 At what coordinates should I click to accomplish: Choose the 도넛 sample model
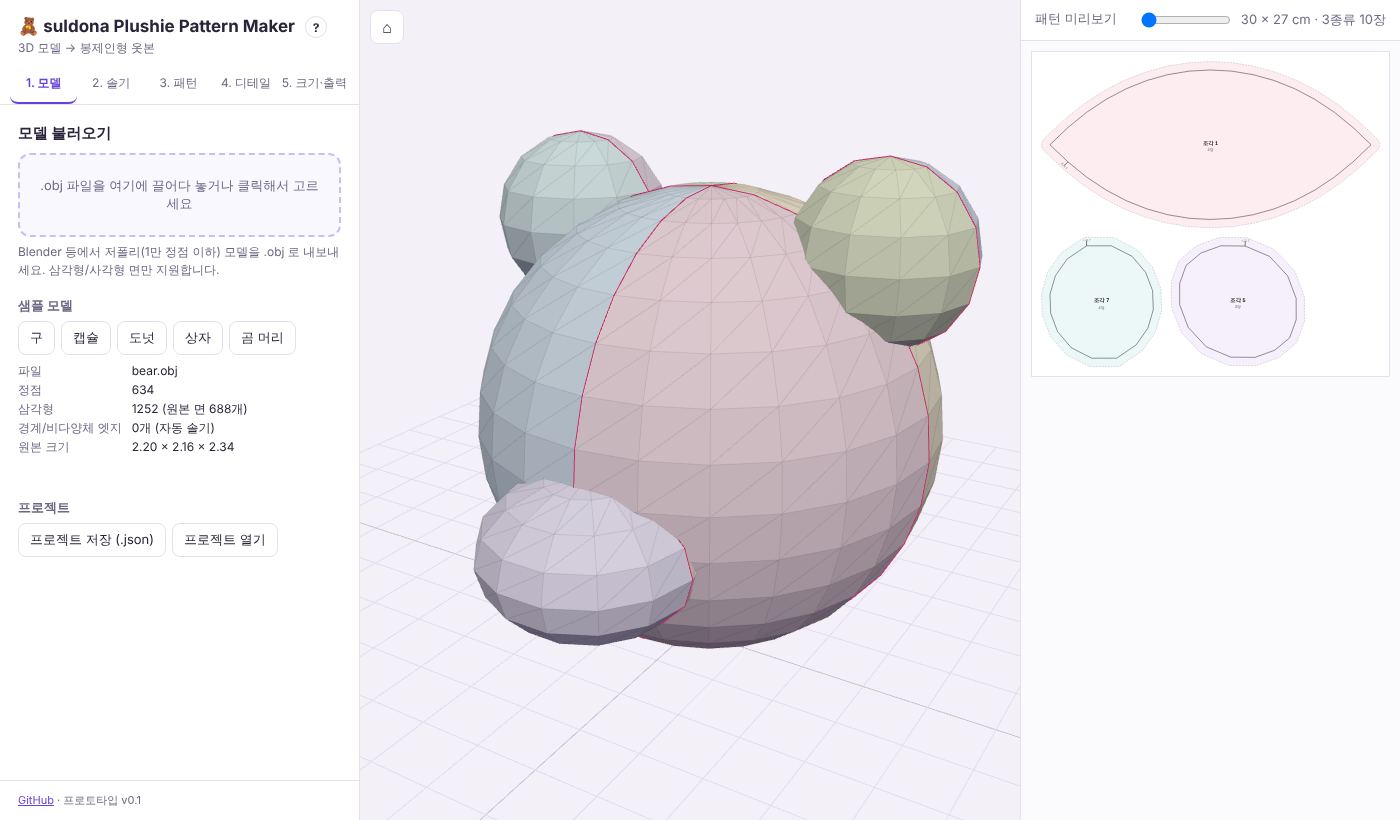(x=142, y=338)
